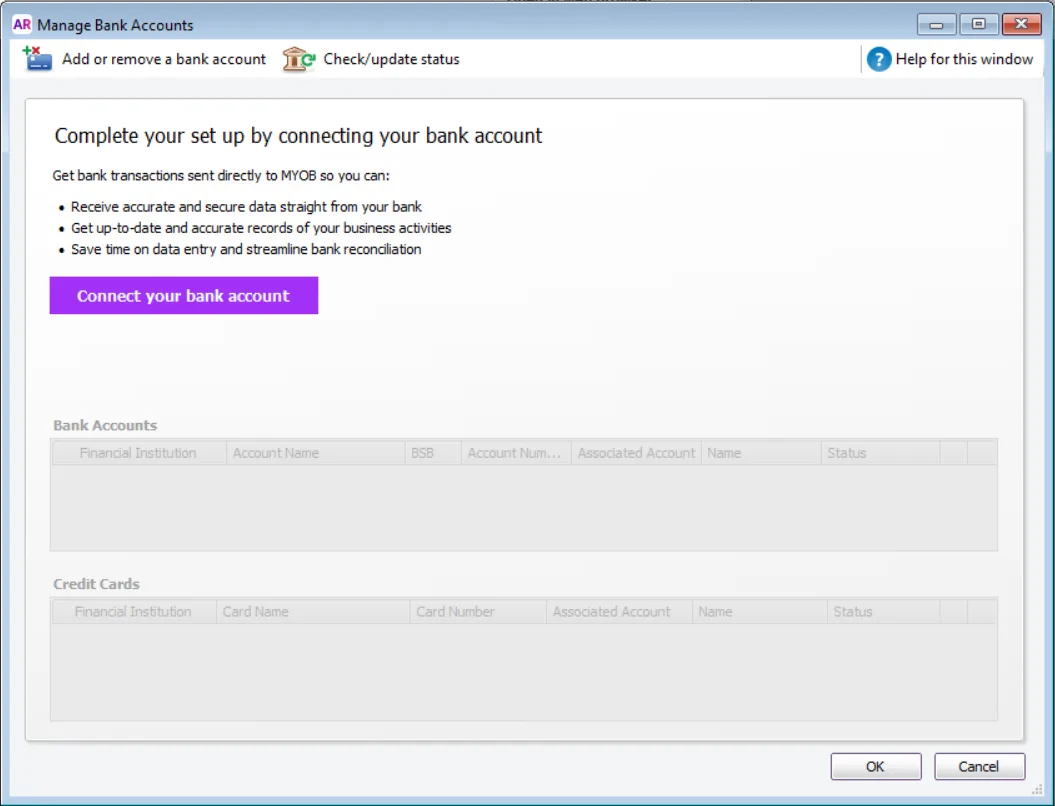Click the blue Help question mark icon
The image size is (1055, 806).
878,59
